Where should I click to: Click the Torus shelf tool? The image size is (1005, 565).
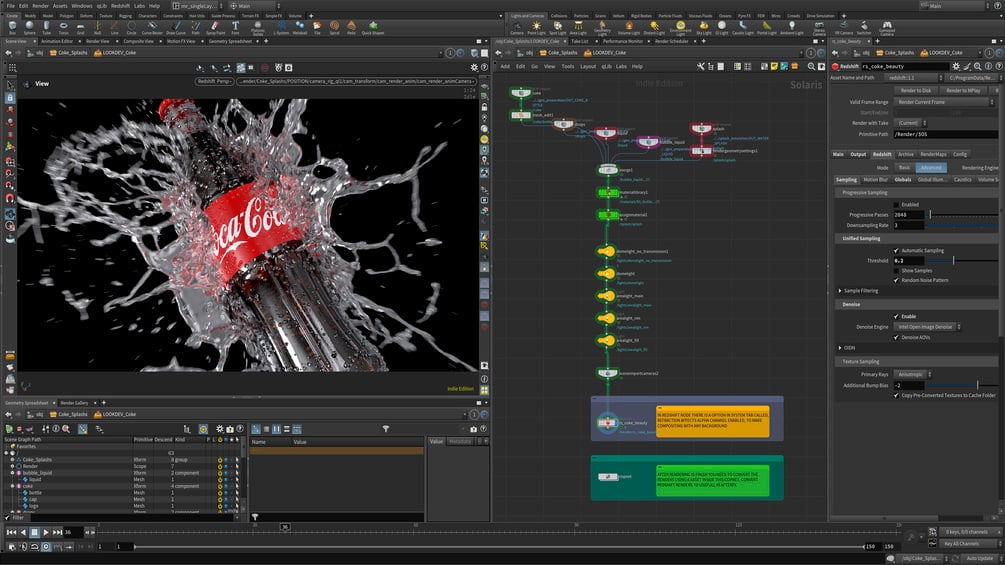[x=64, y=27]
